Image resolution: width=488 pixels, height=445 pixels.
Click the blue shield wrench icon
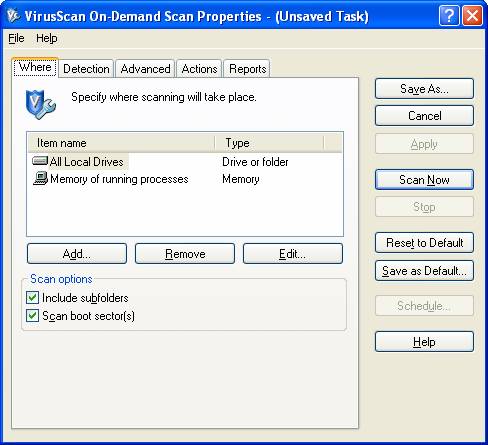[41, 104]
